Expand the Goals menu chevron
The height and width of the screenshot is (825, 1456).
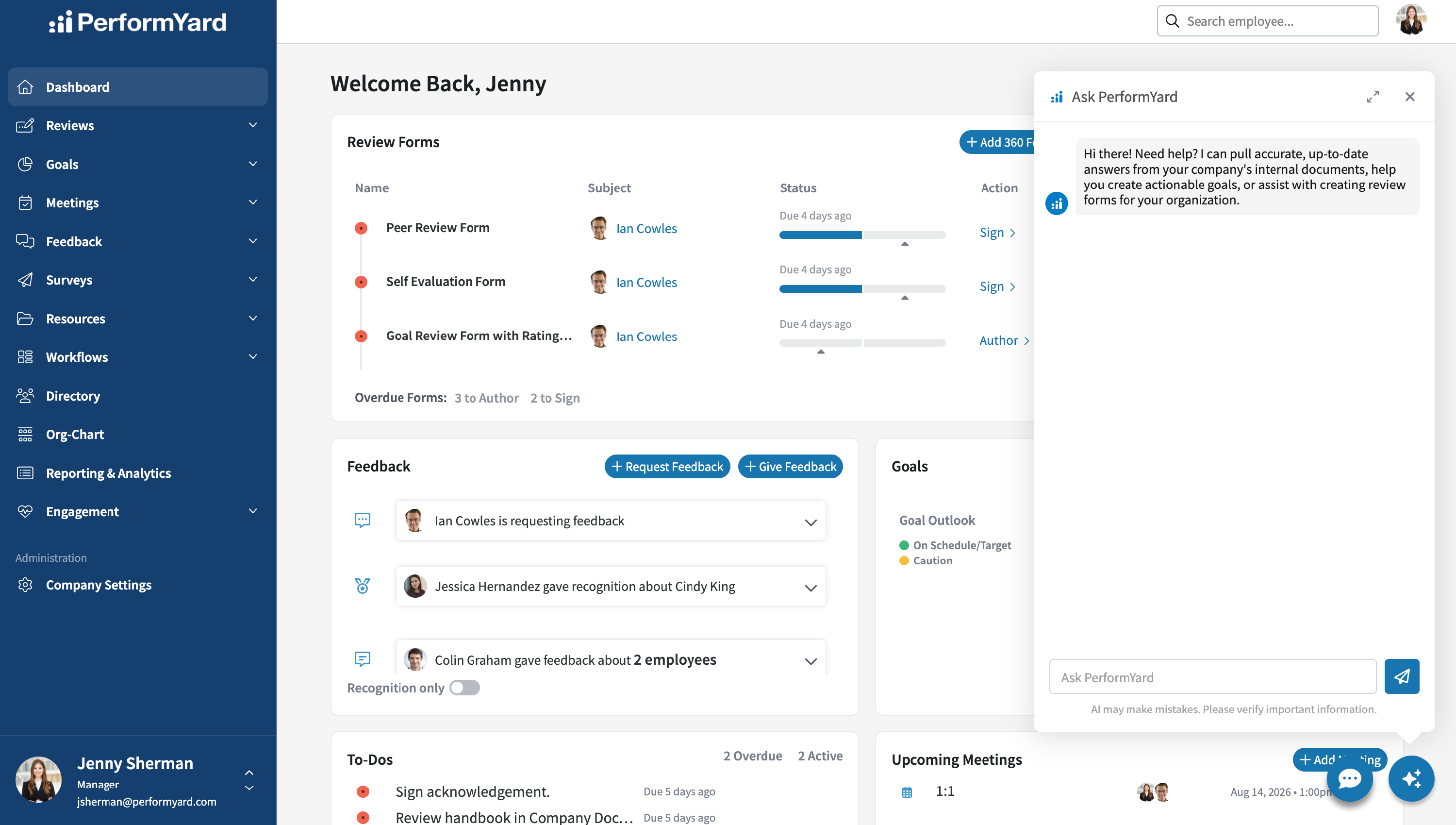coord(252,164)
